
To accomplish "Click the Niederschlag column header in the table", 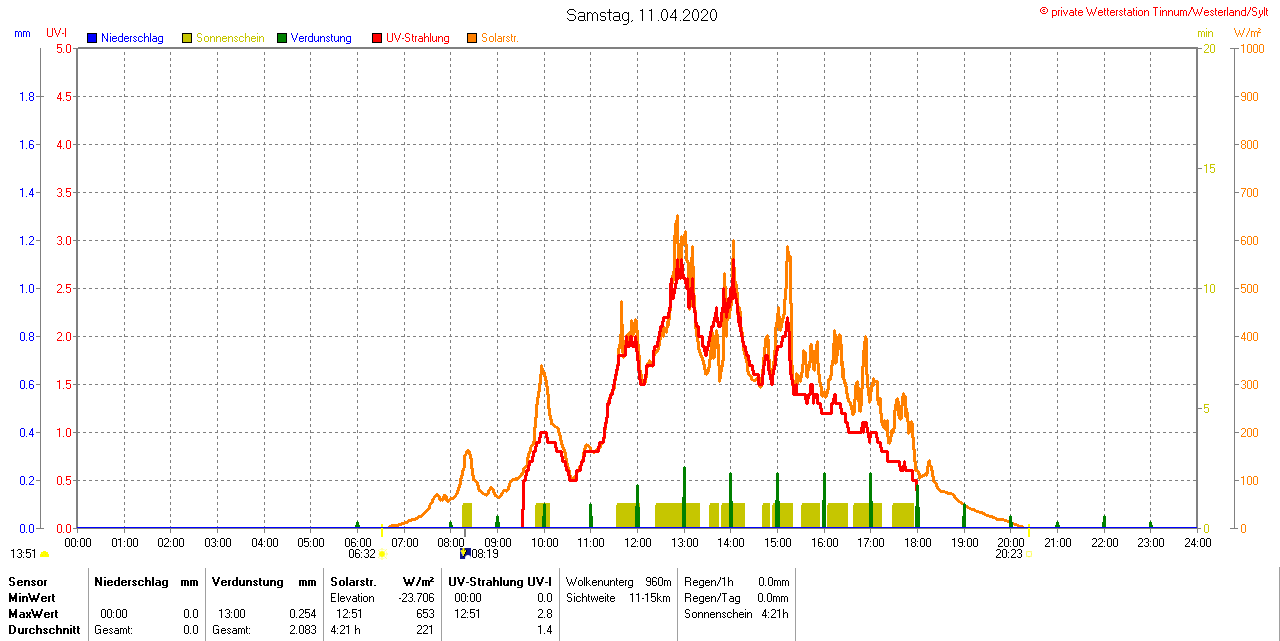I will point(131,582).
